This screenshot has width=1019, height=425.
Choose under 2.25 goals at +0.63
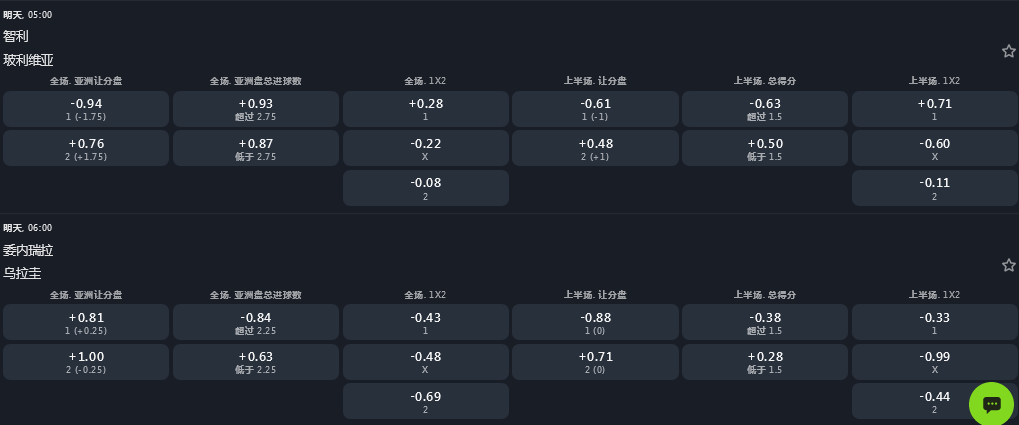(x=256, y=362)
